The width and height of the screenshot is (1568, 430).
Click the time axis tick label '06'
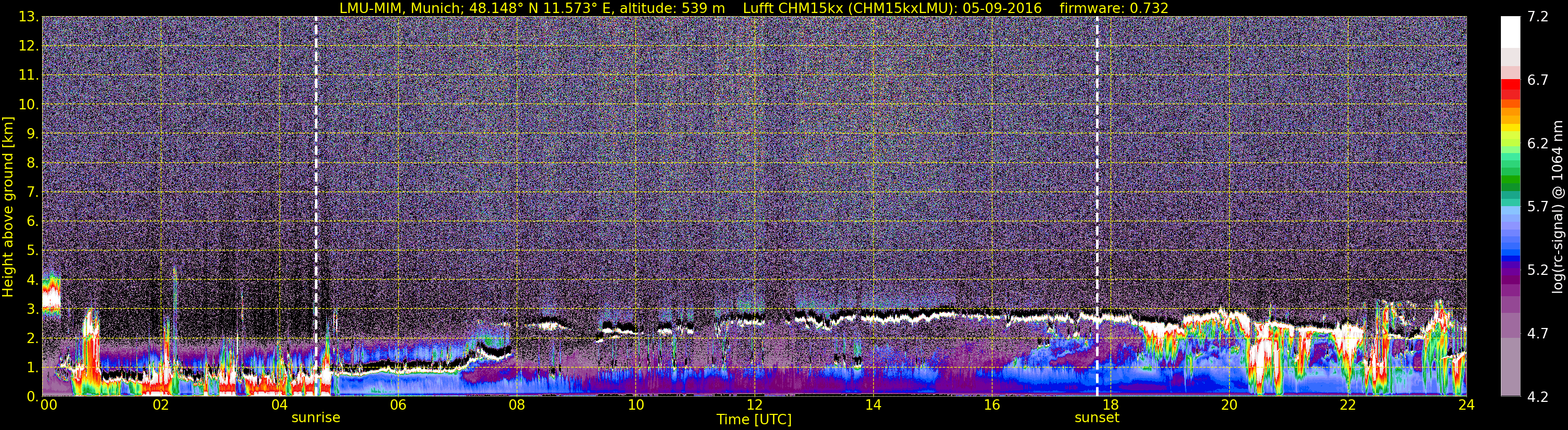point(398,406)
